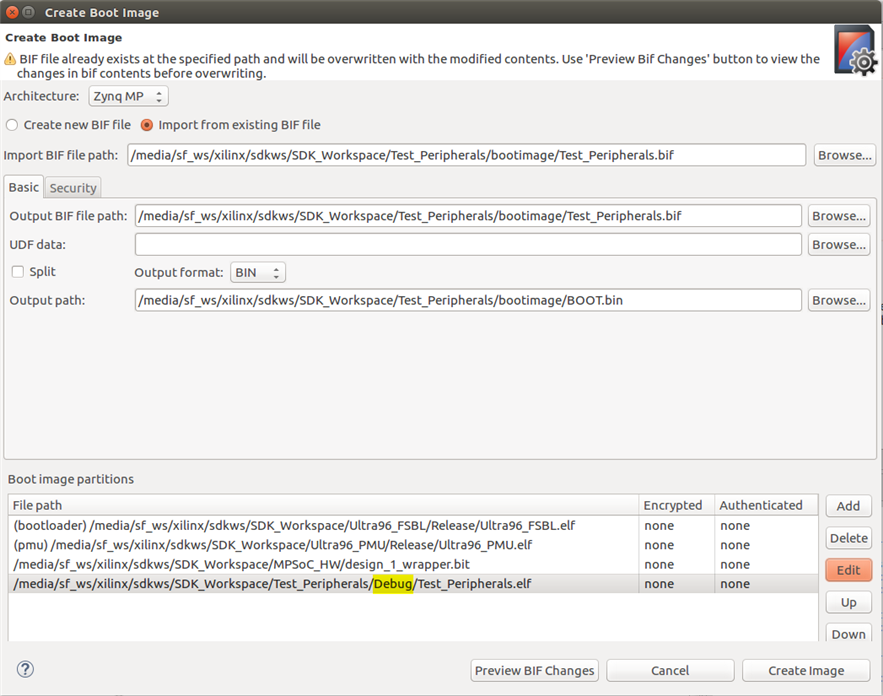Open the Architecture dropdown
The height and width of the screenshot is (696, 883).
(128, 96)
